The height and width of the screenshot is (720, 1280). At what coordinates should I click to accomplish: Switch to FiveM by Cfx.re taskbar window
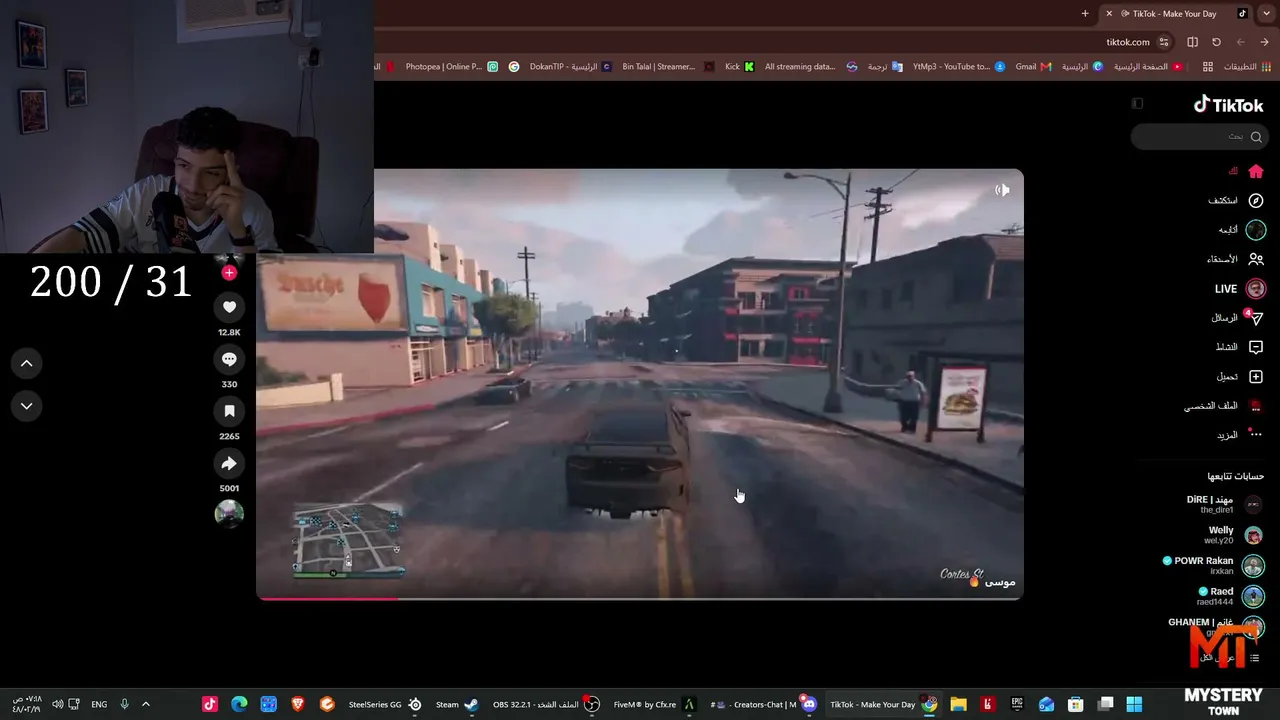click(x=655, y=704)
